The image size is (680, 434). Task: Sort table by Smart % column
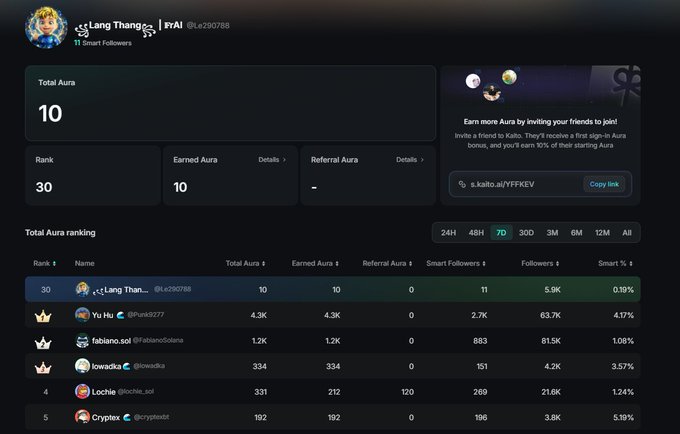[615, 263]
